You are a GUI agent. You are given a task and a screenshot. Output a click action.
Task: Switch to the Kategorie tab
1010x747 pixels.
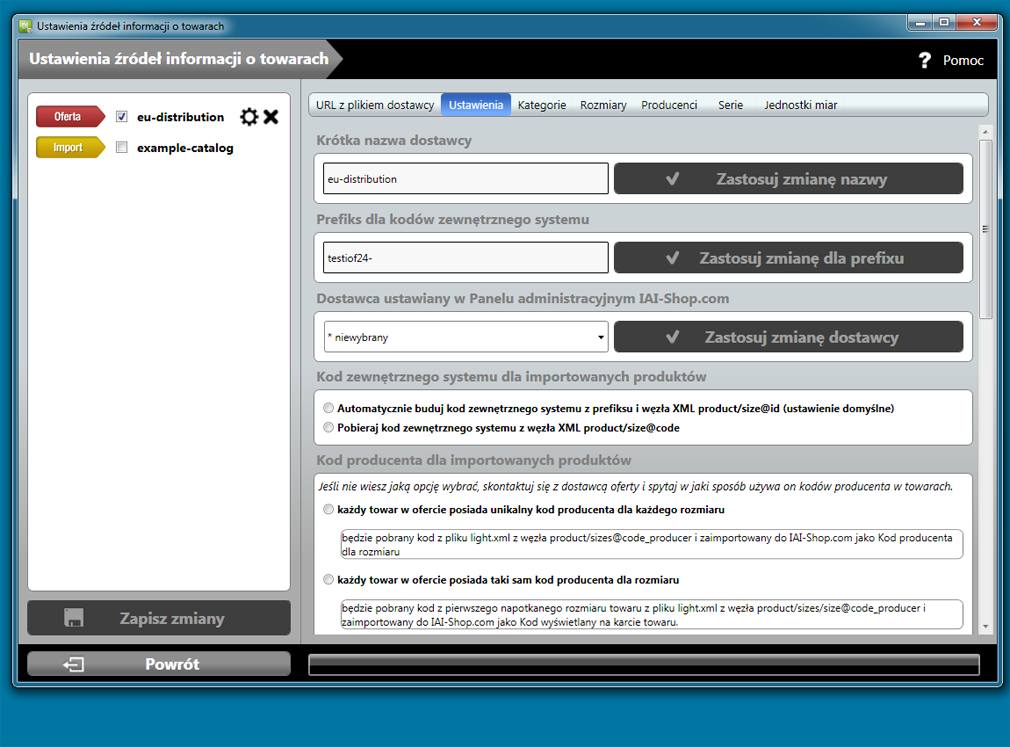(x=542, y=105)
